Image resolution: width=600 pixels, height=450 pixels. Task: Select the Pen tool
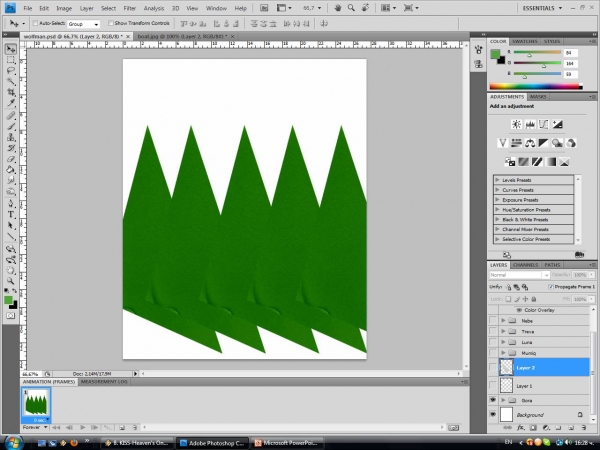point(11,204)
